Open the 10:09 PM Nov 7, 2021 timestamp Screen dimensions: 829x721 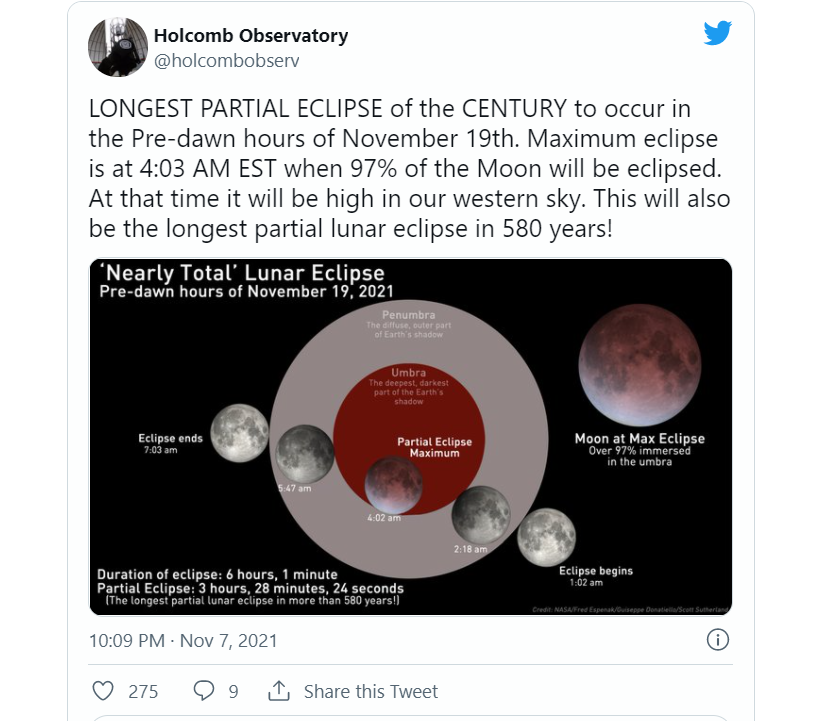tap(183, 641)
